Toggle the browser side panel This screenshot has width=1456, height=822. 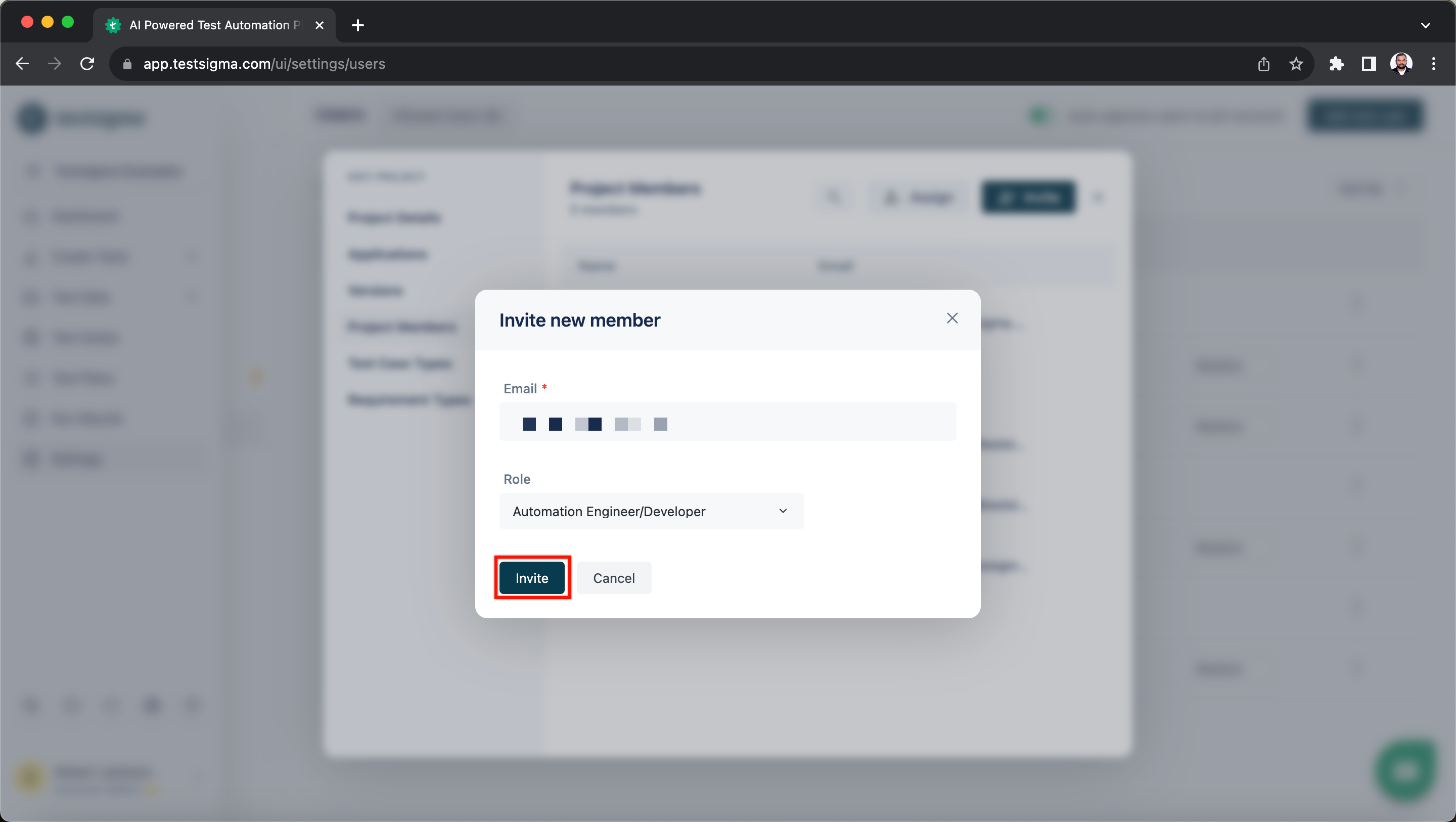[1369, 64]
